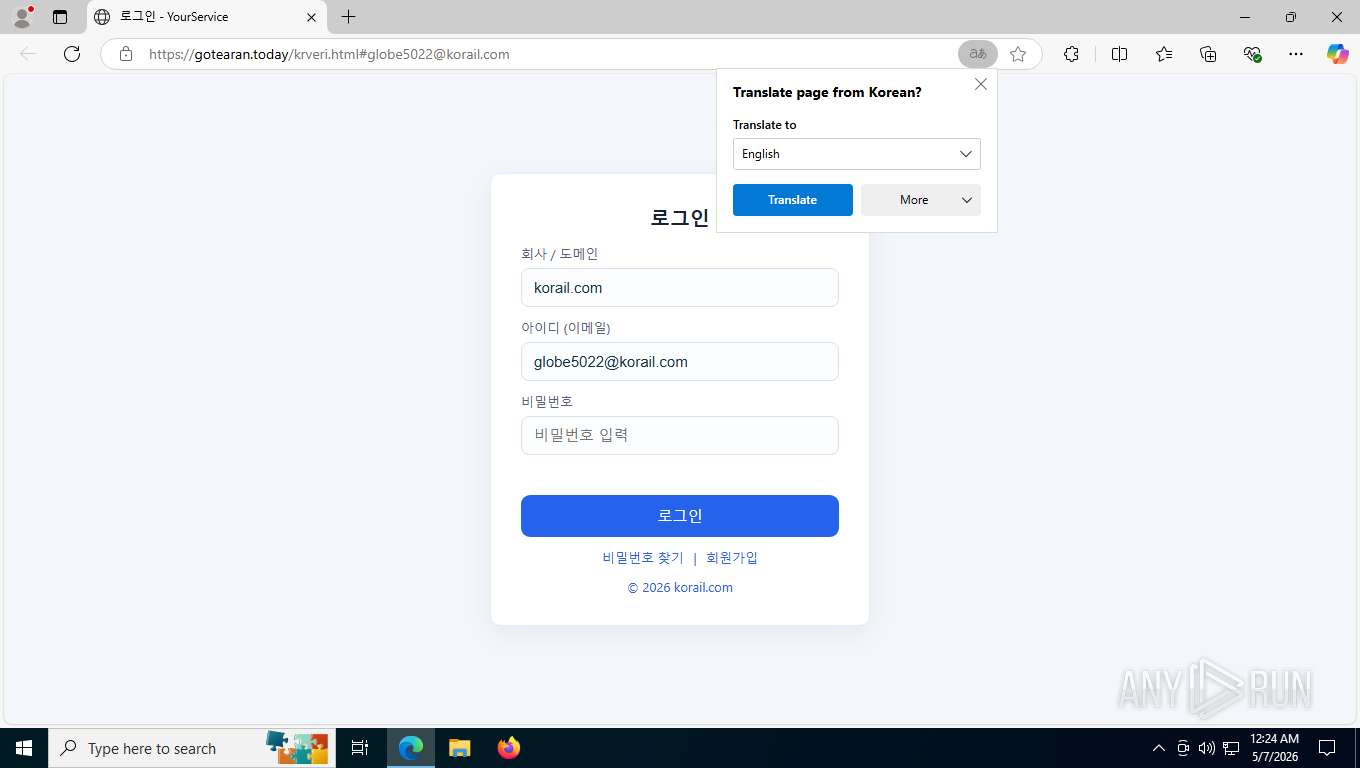Screen dimensions: 1360x768
Task: Toggle the translate icon in the address bar
Action: pos(978,54)
